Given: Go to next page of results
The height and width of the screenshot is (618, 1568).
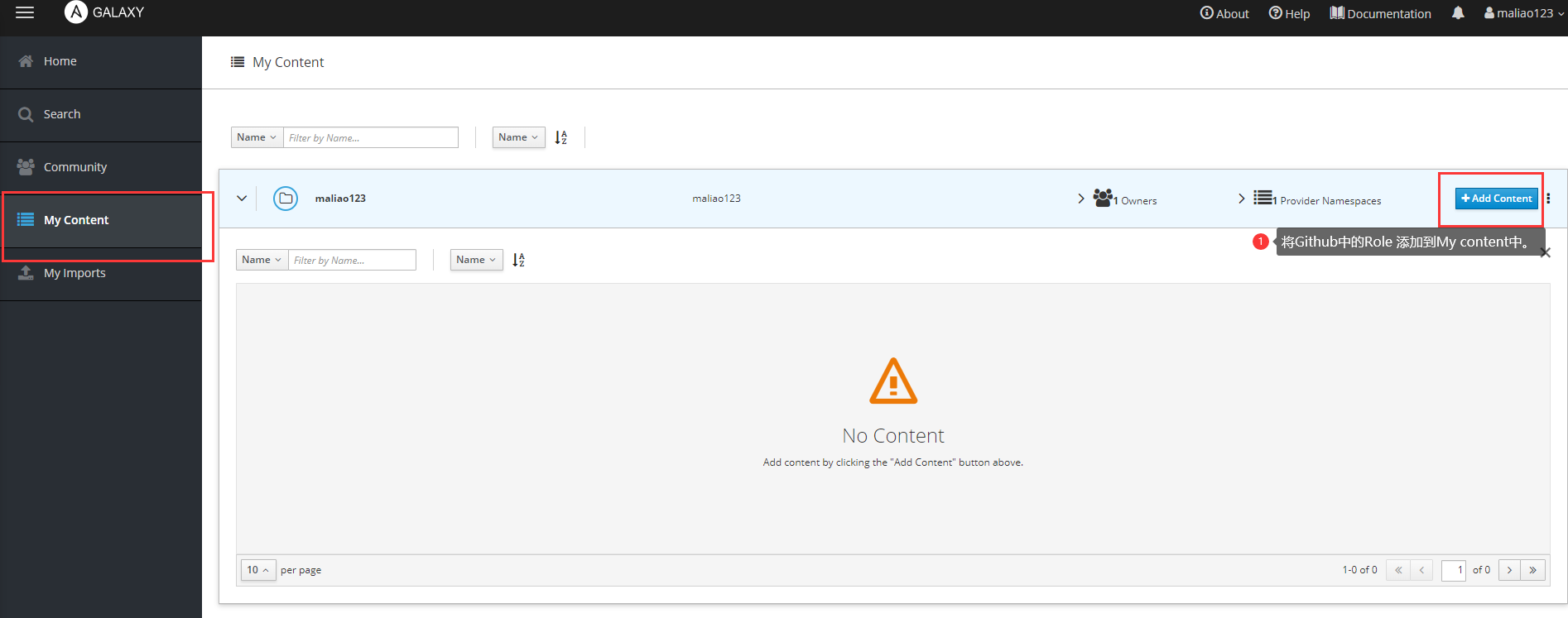Looking at the screenshot, I should click(x=1509, y=570).
